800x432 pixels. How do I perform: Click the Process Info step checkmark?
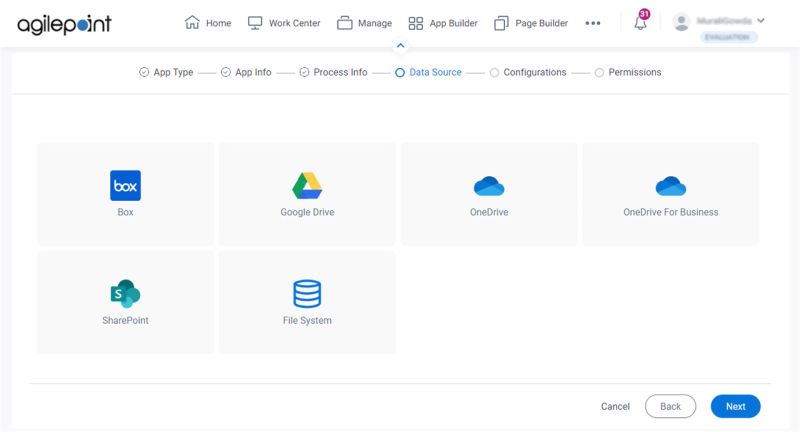click(304, 72)
